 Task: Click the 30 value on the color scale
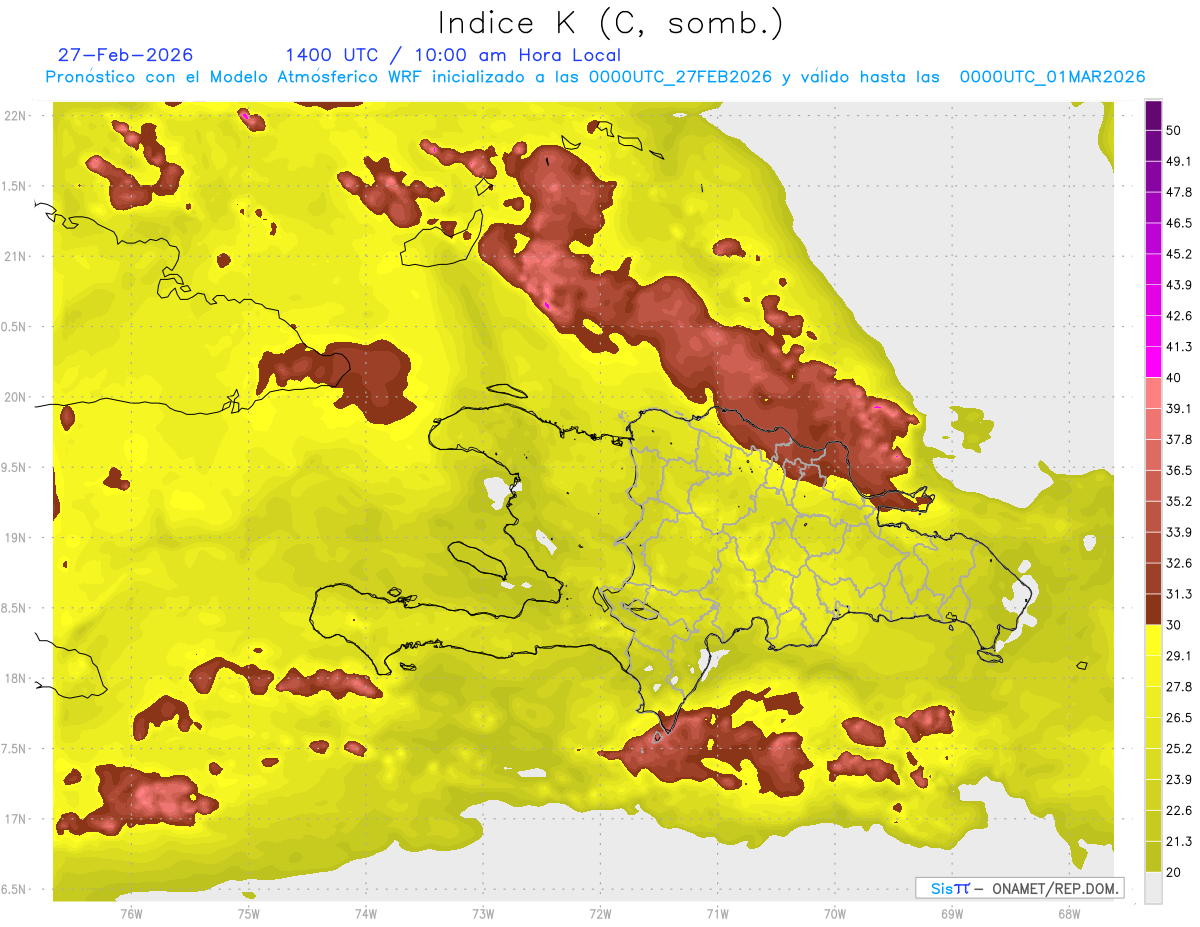tap(1175, 625)
